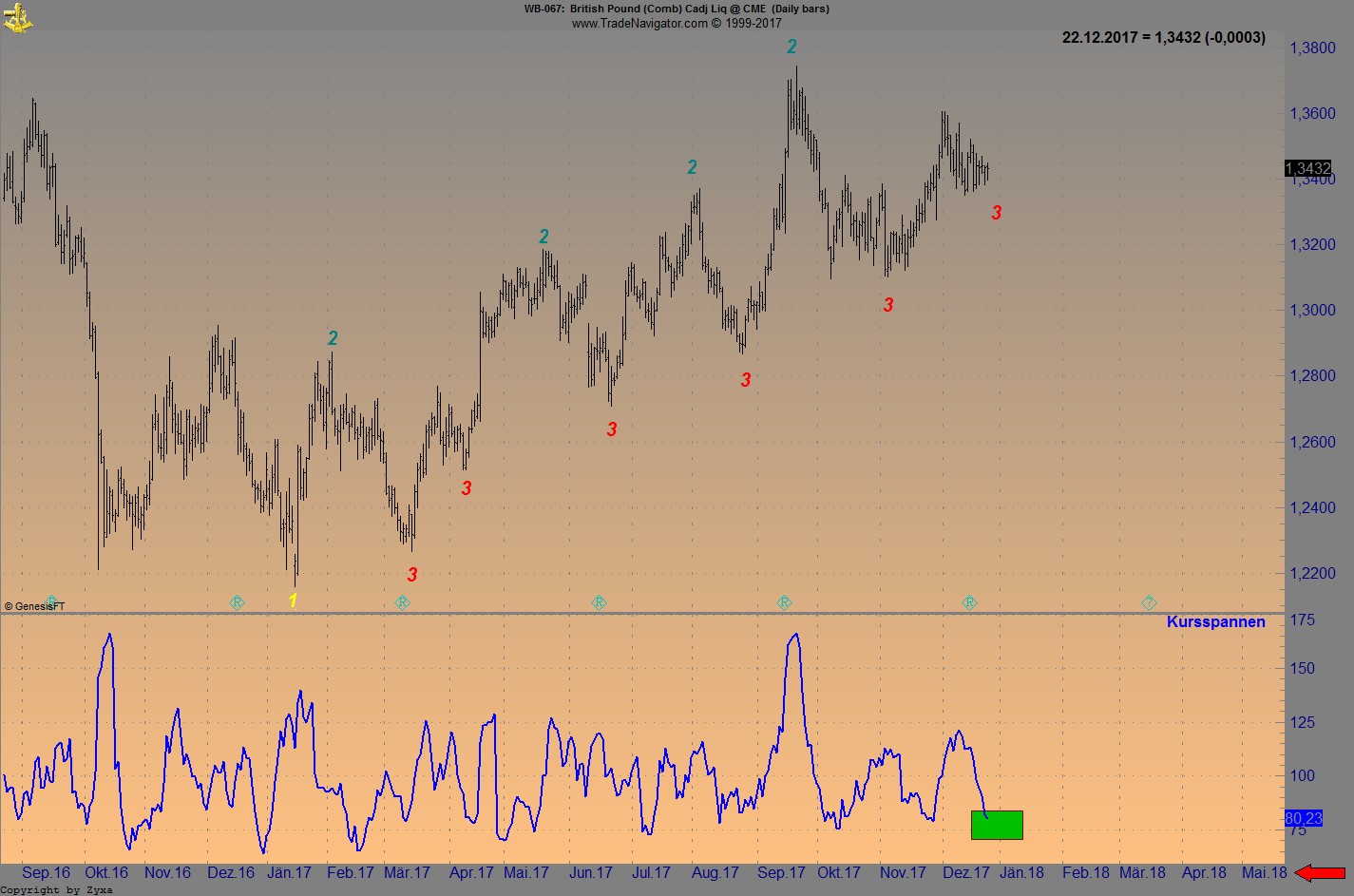Click the red arrow at the bottom right
1354x896 pixels.
1325,870
